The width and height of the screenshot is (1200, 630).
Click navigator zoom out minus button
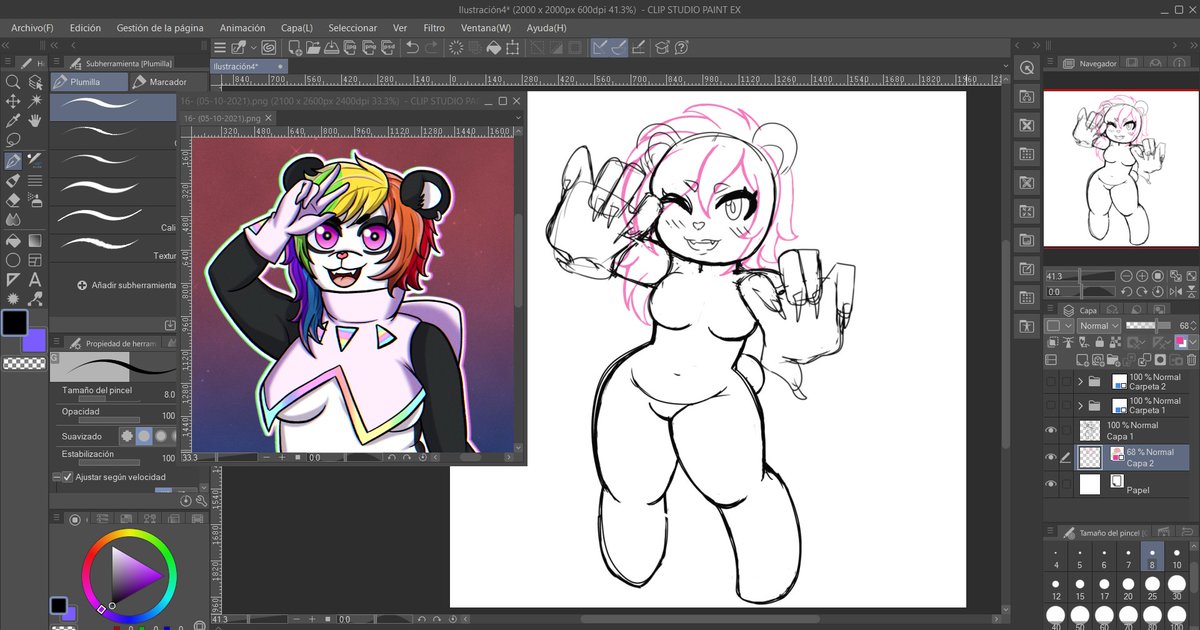1127,276
